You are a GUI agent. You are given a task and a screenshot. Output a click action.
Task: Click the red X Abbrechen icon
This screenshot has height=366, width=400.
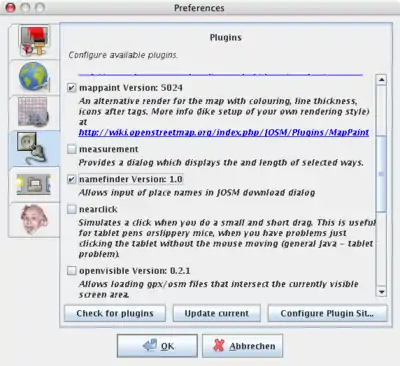tap(219, 346)
